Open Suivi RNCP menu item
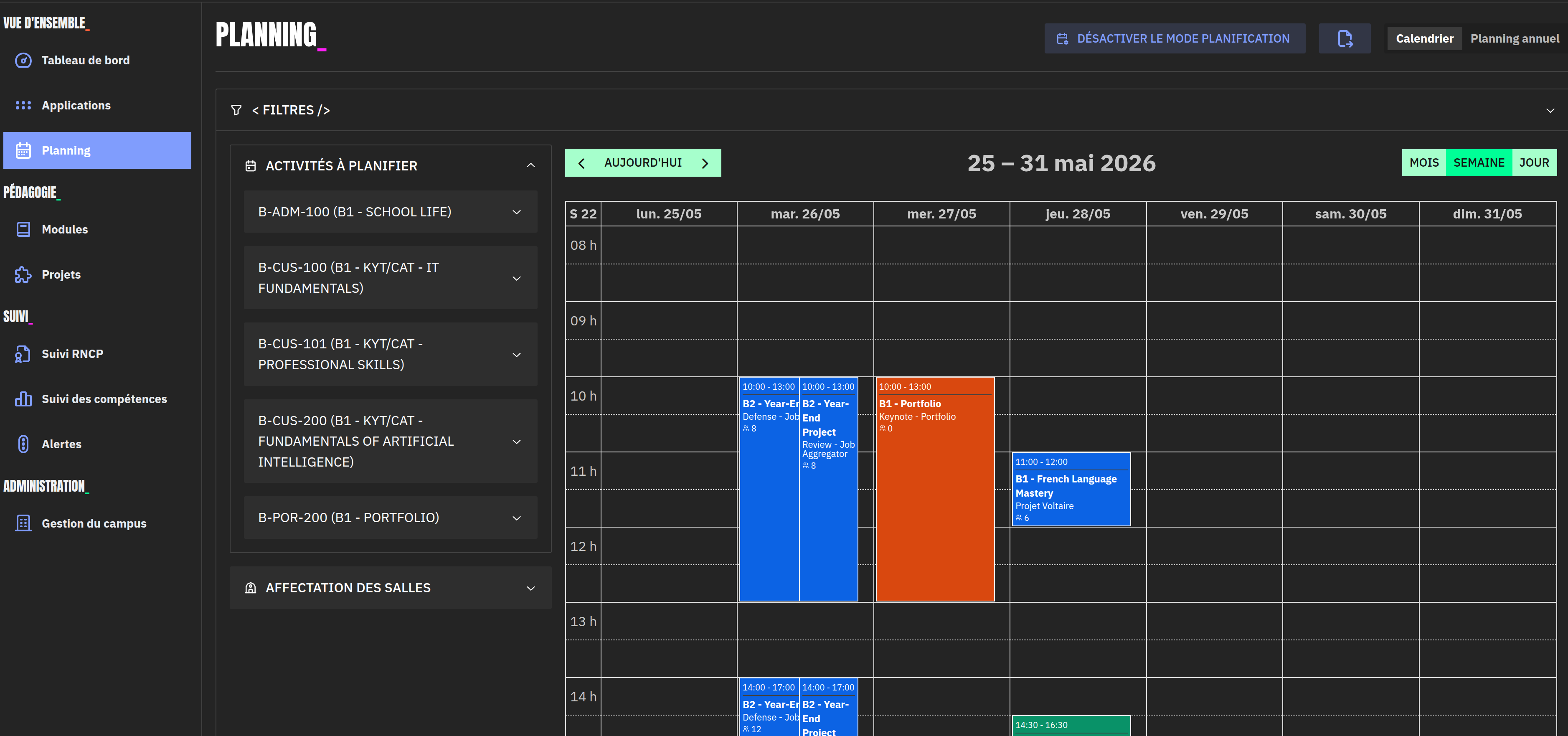 (97, 354)
